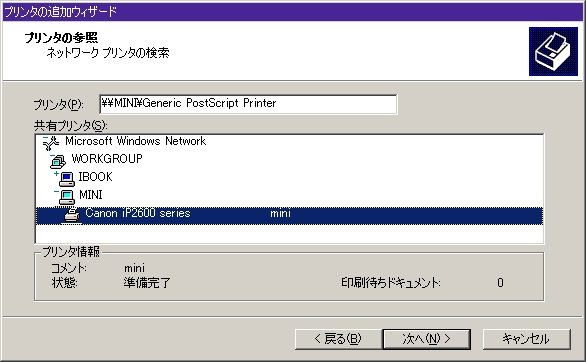Select the WORKGROUP label in the tree
The image size is (586, 362).
107,159
